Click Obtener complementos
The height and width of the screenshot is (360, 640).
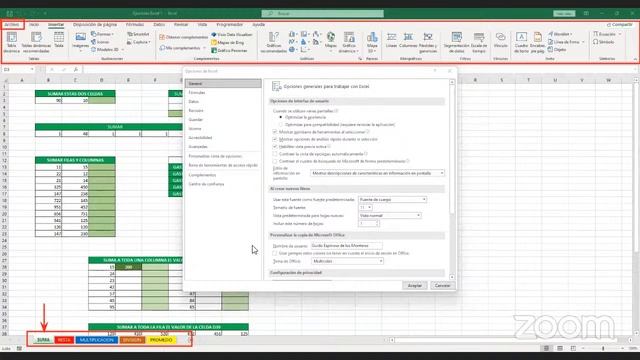click(184, 37)
